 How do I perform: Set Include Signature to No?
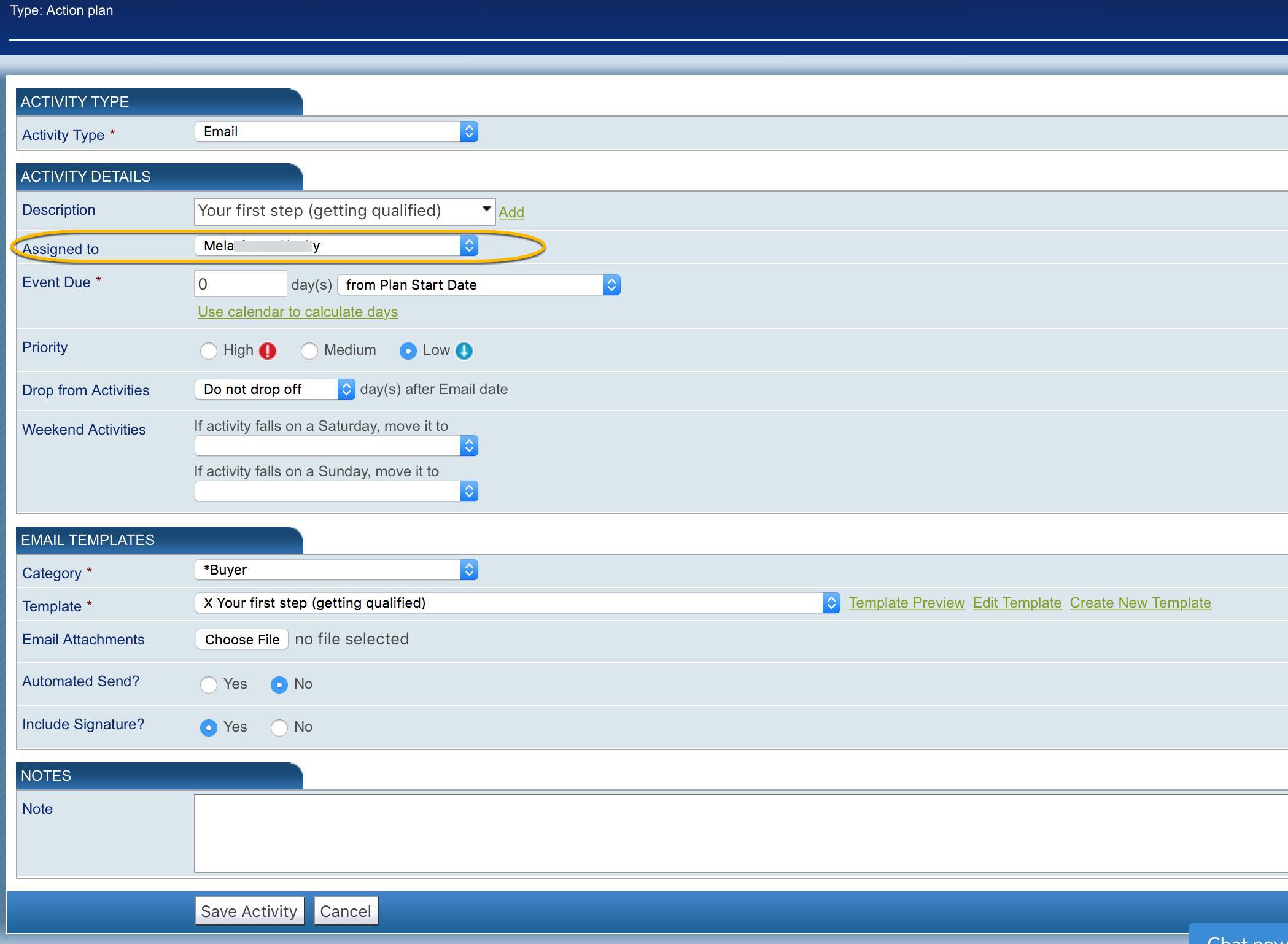tap(279, 727)
